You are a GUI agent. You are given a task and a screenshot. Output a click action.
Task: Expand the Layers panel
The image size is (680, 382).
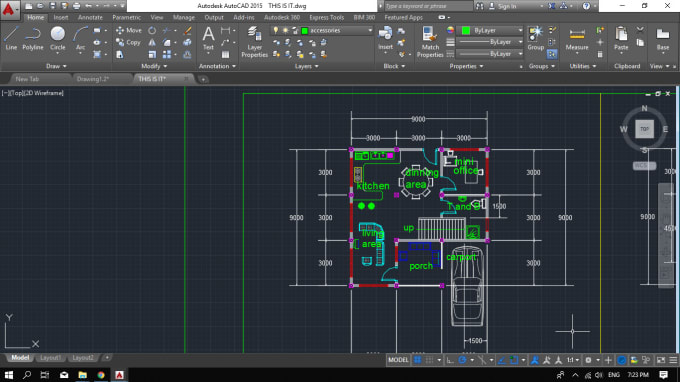pos(307,66)
